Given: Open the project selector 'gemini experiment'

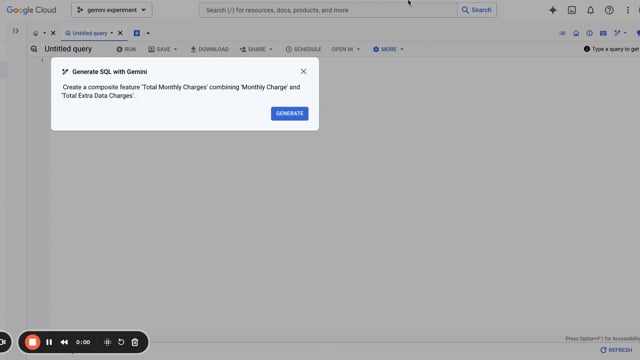Looking at the screenshot, I should pos(111,10).
